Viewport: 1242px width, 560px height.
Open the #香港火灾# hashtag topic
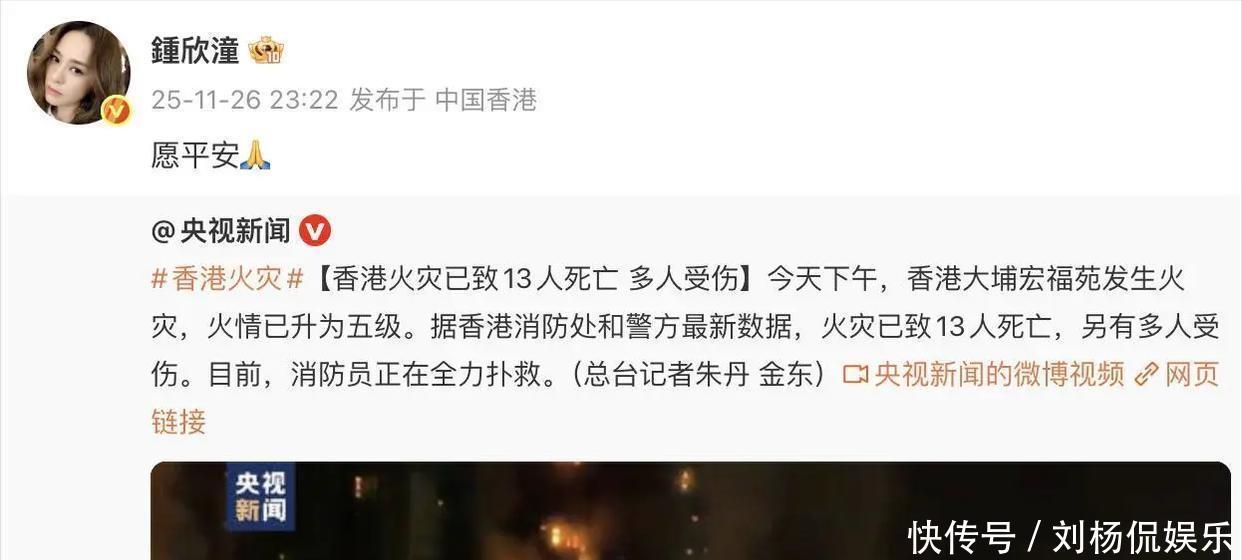point(227,279)
